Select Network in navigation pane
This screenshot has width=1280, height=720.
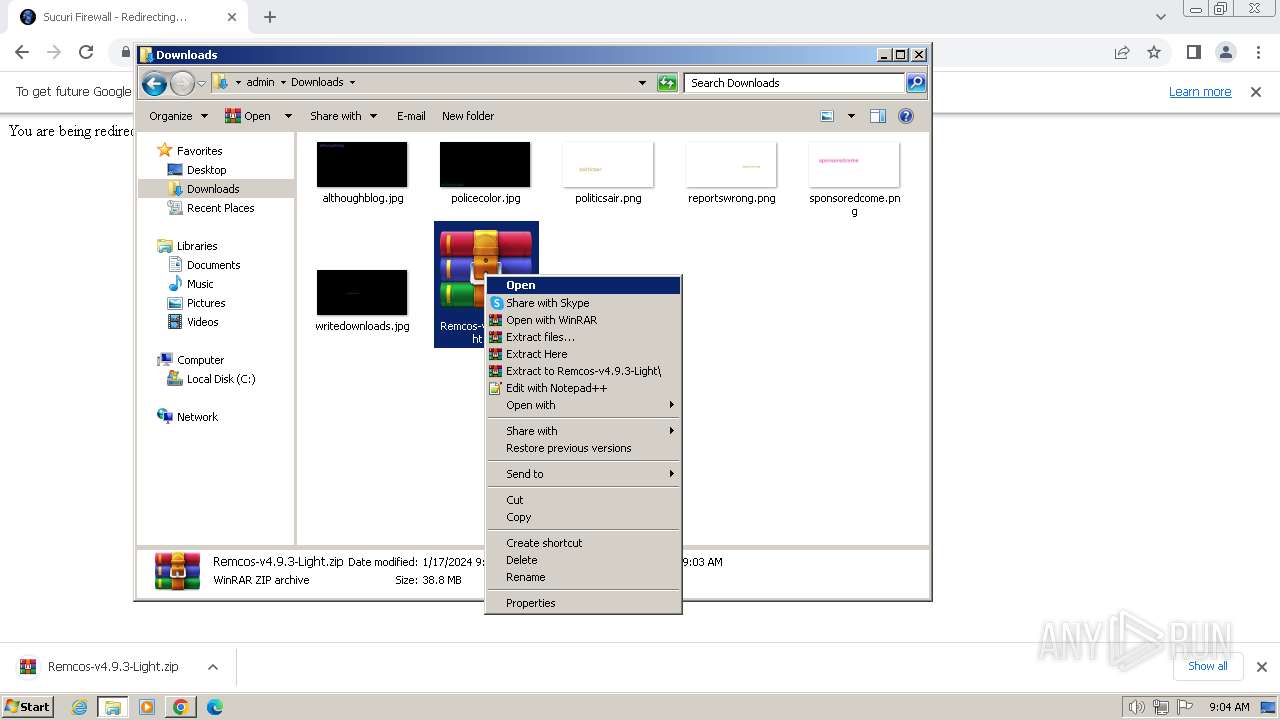tap(197, 417)
